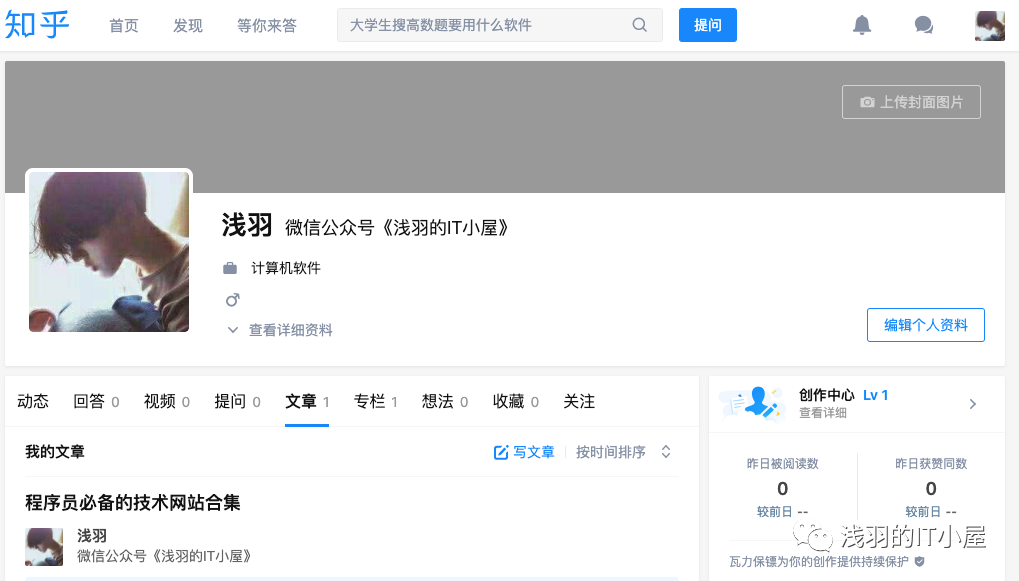Select the 文章 articles tab

(x=307, y=402)
